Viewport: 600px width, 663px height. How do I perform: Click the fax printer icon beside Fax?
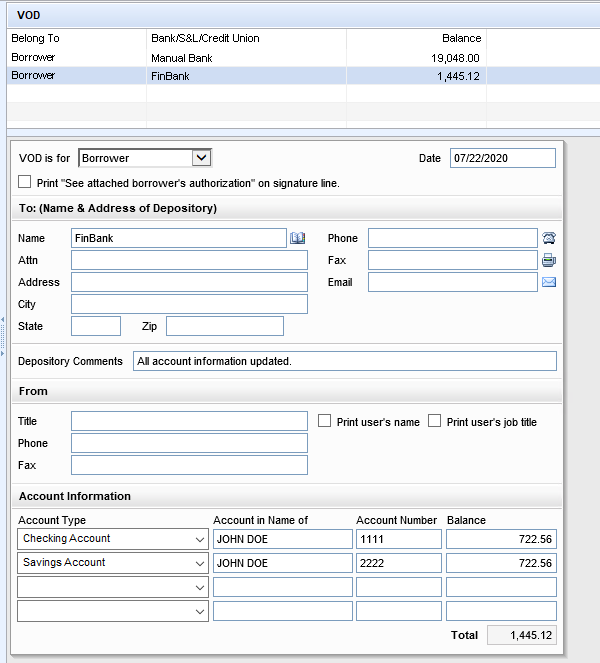pos(548,260)
